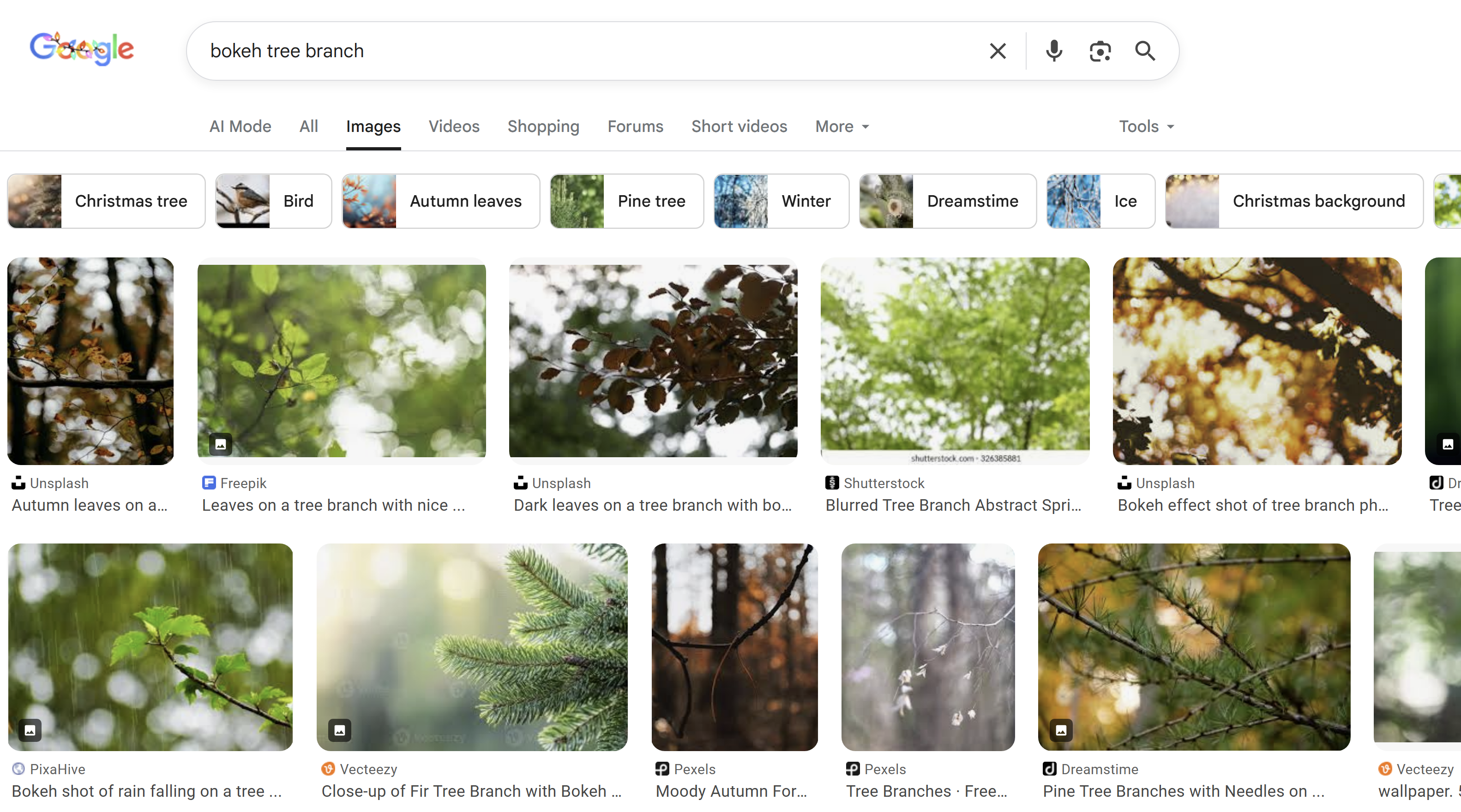Open Google Lens search by image
The width and height of the screenshot is (1461, 812).
(x=1100, y=51)
